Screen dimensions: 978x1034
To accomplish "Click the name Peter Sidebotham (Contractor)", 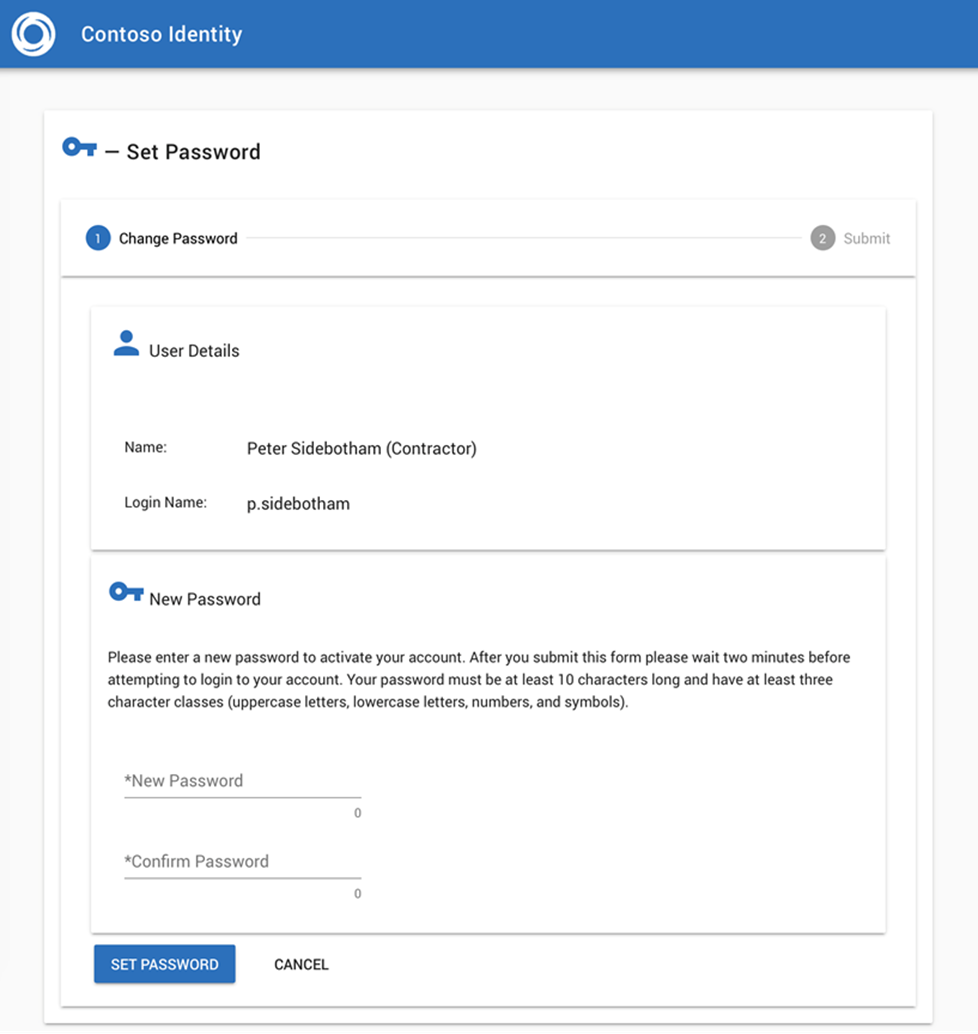I will (361, 449).
